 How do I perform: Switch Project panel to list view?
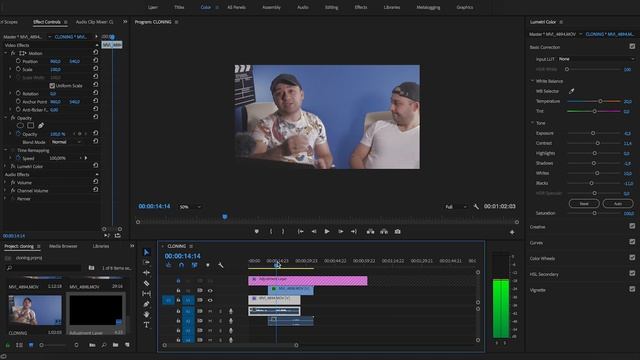point(19,345)
